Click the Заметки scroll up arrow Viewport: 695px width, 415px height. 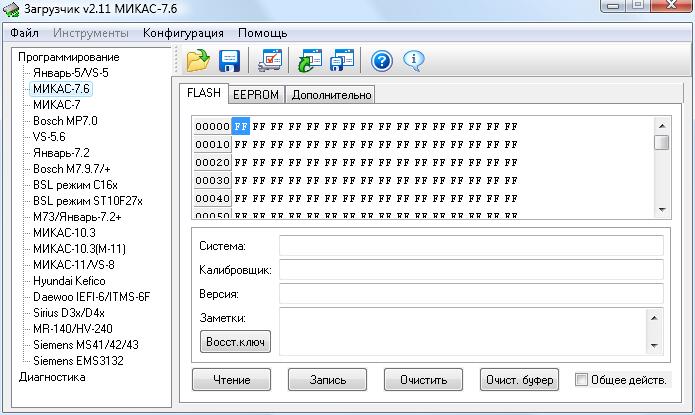pyautogui.click(x=654, y=318)
